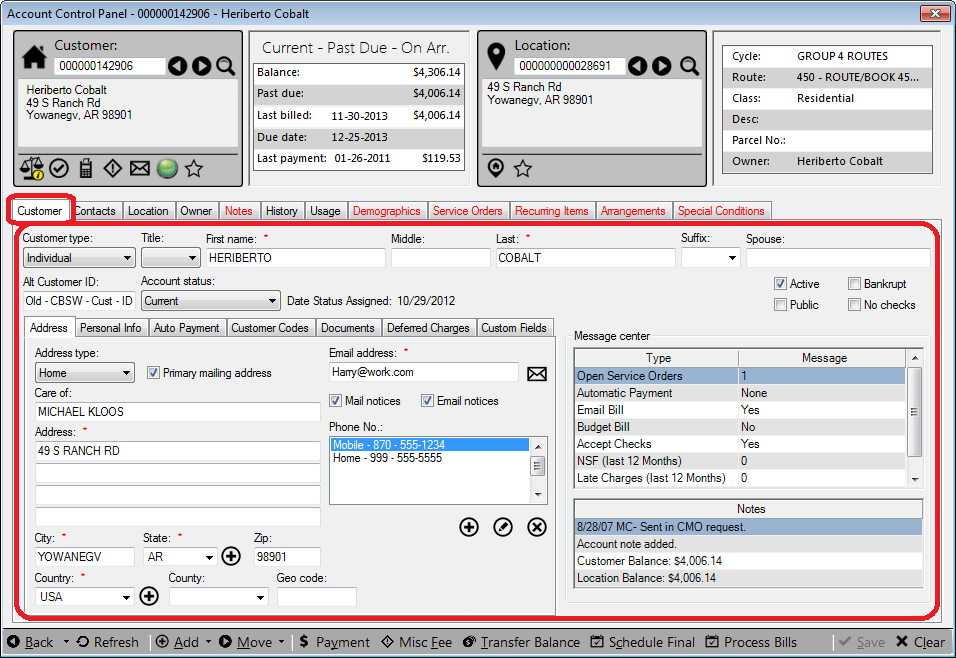Go to previous customer with left arrow
The image size is (956, 658).
coord(177,66)
